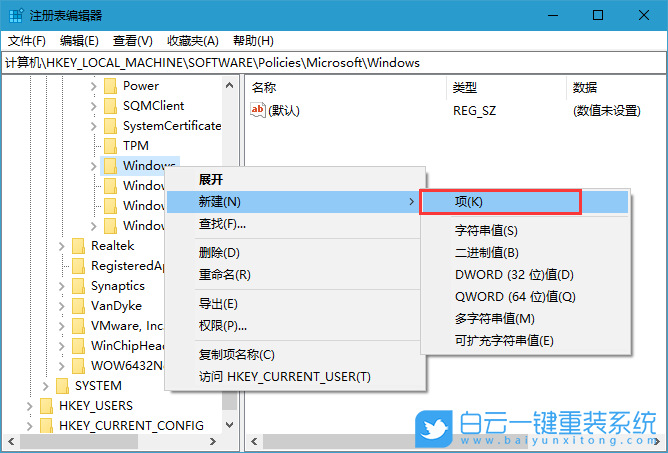Select the SYSTEM folder icon
Viewport: 668px width, 453px height.
click(62, 386)
